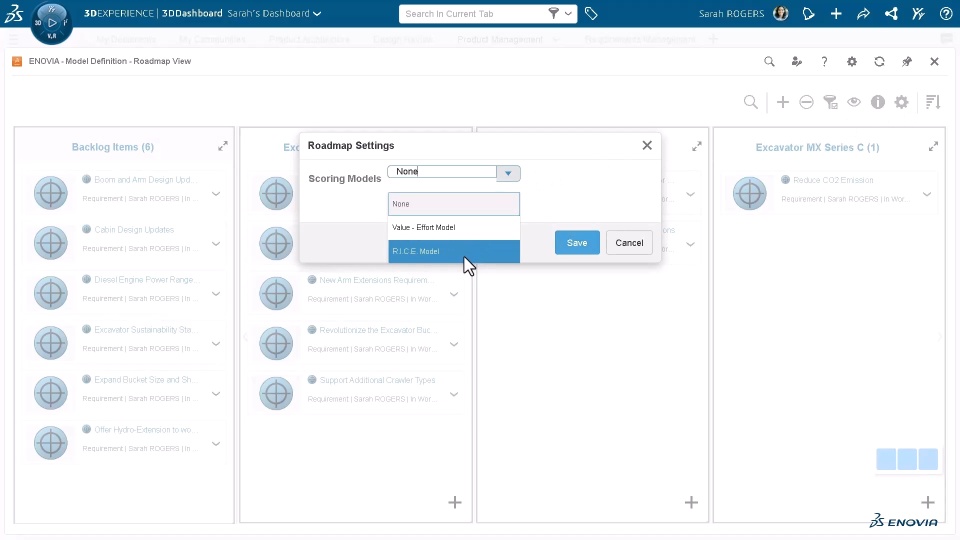
Task: Open the tools icon in top bar
Action: 918,13
